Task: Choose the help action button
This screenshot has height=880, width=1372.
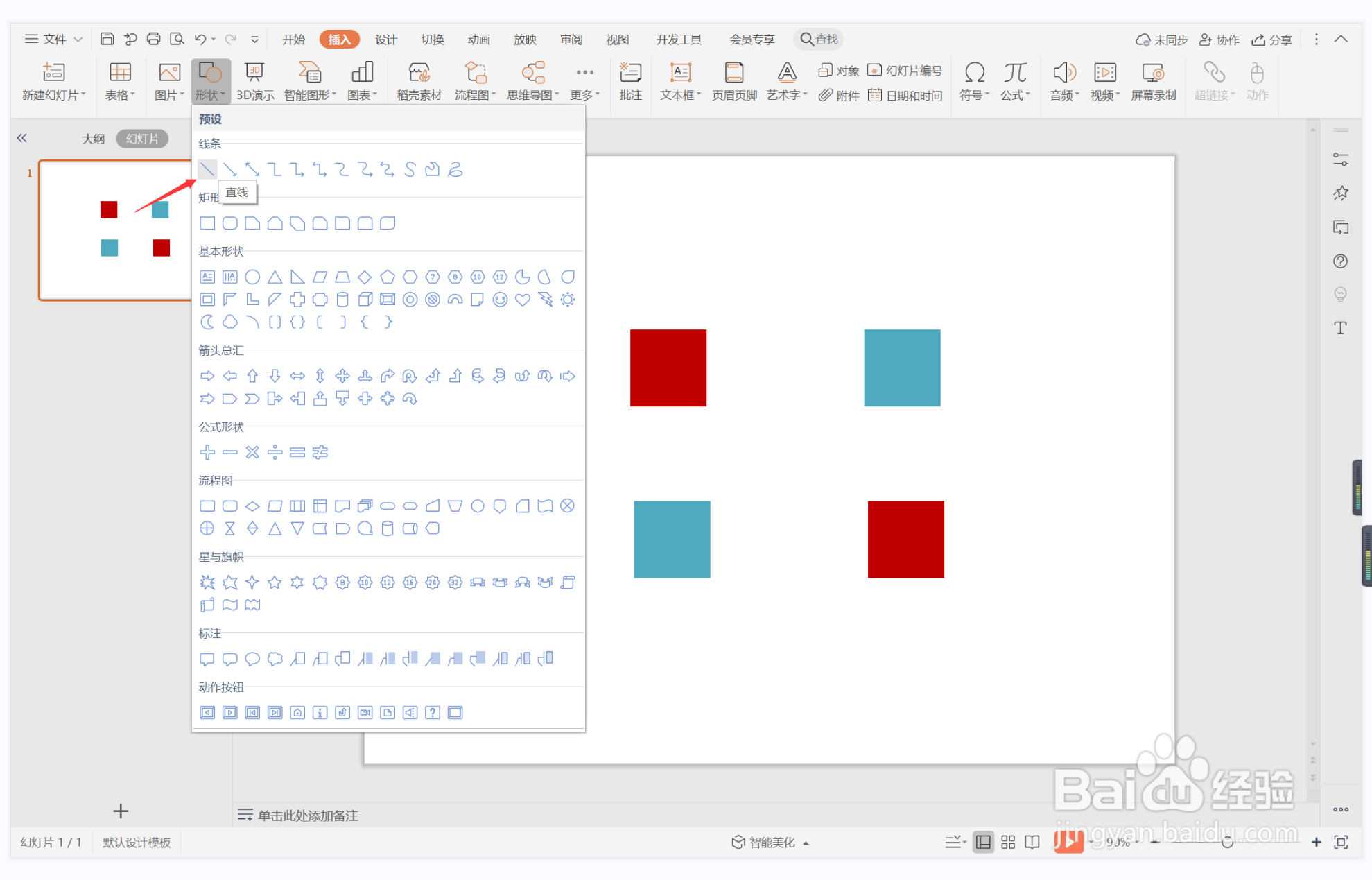Action: click(433, 712)
